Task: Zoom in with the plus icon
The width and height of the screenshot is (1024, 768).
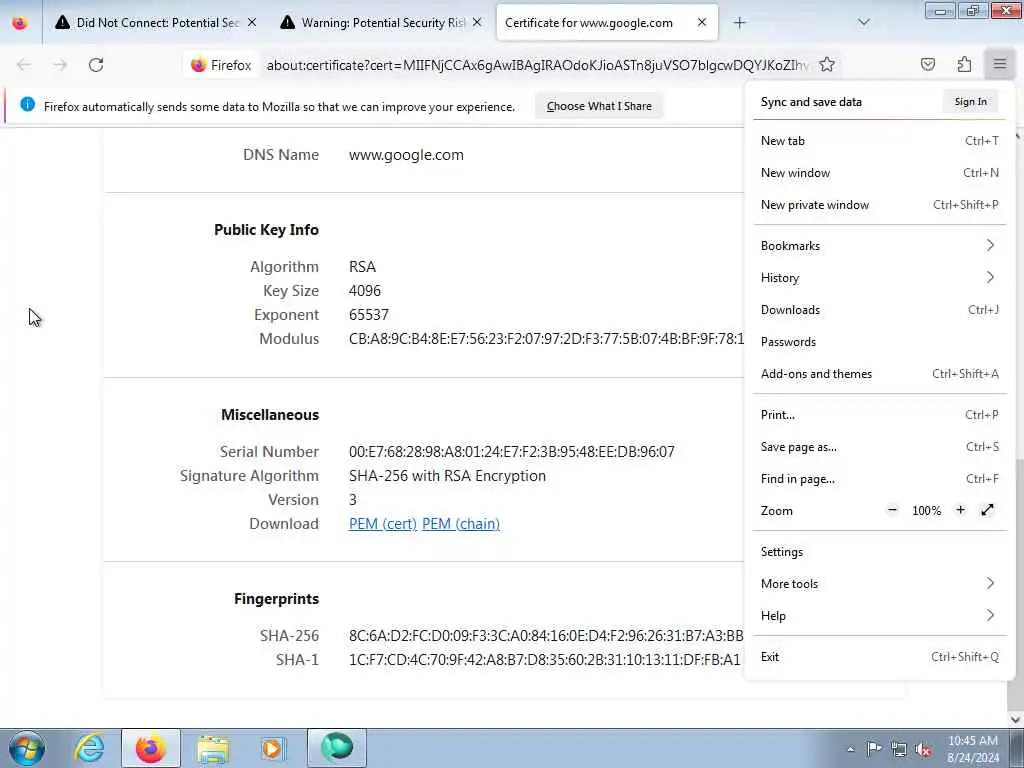Action: click(960, 510)
